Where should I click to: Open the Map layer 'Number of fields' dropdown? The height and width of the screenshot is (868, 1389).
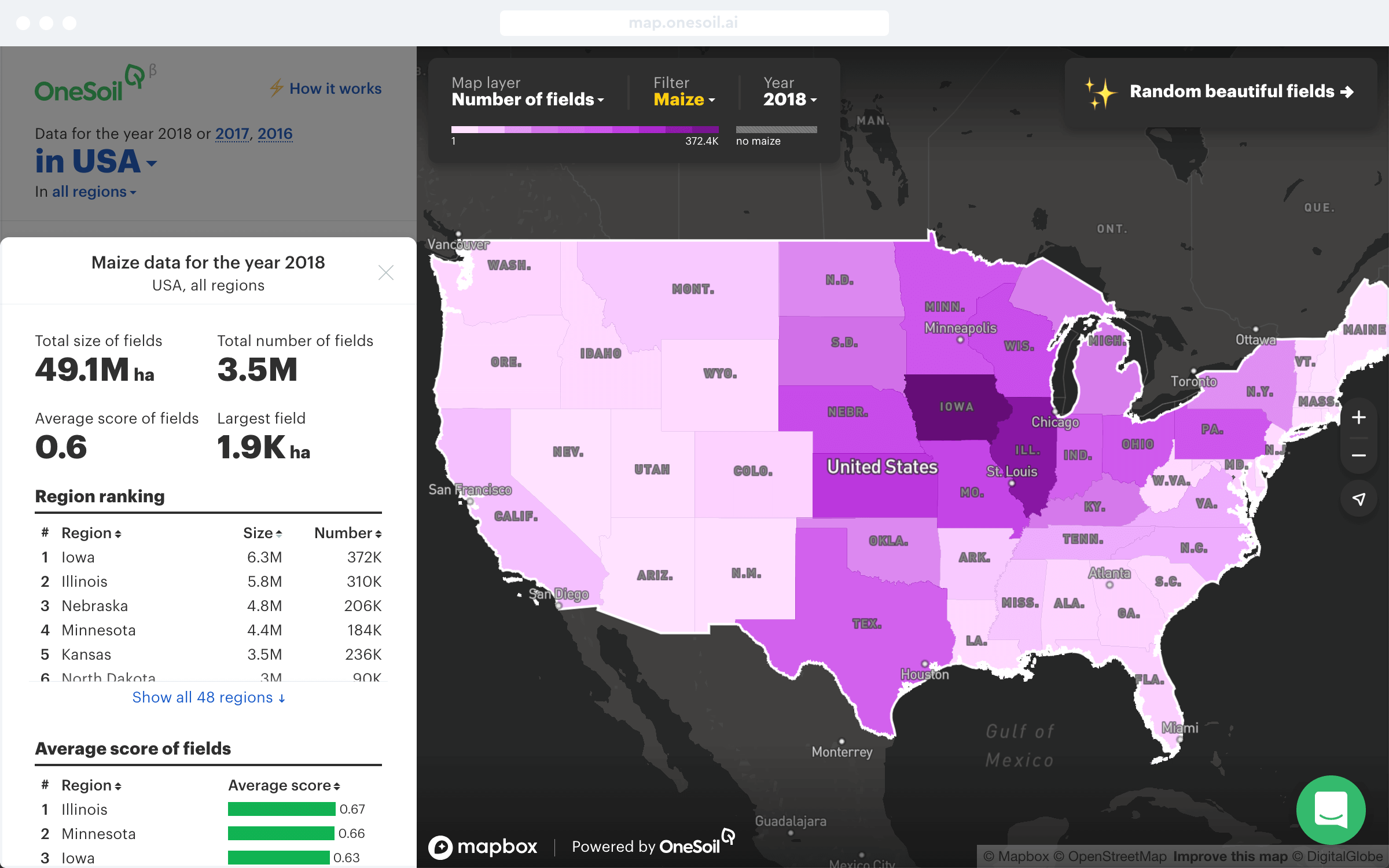pos(528,100)
